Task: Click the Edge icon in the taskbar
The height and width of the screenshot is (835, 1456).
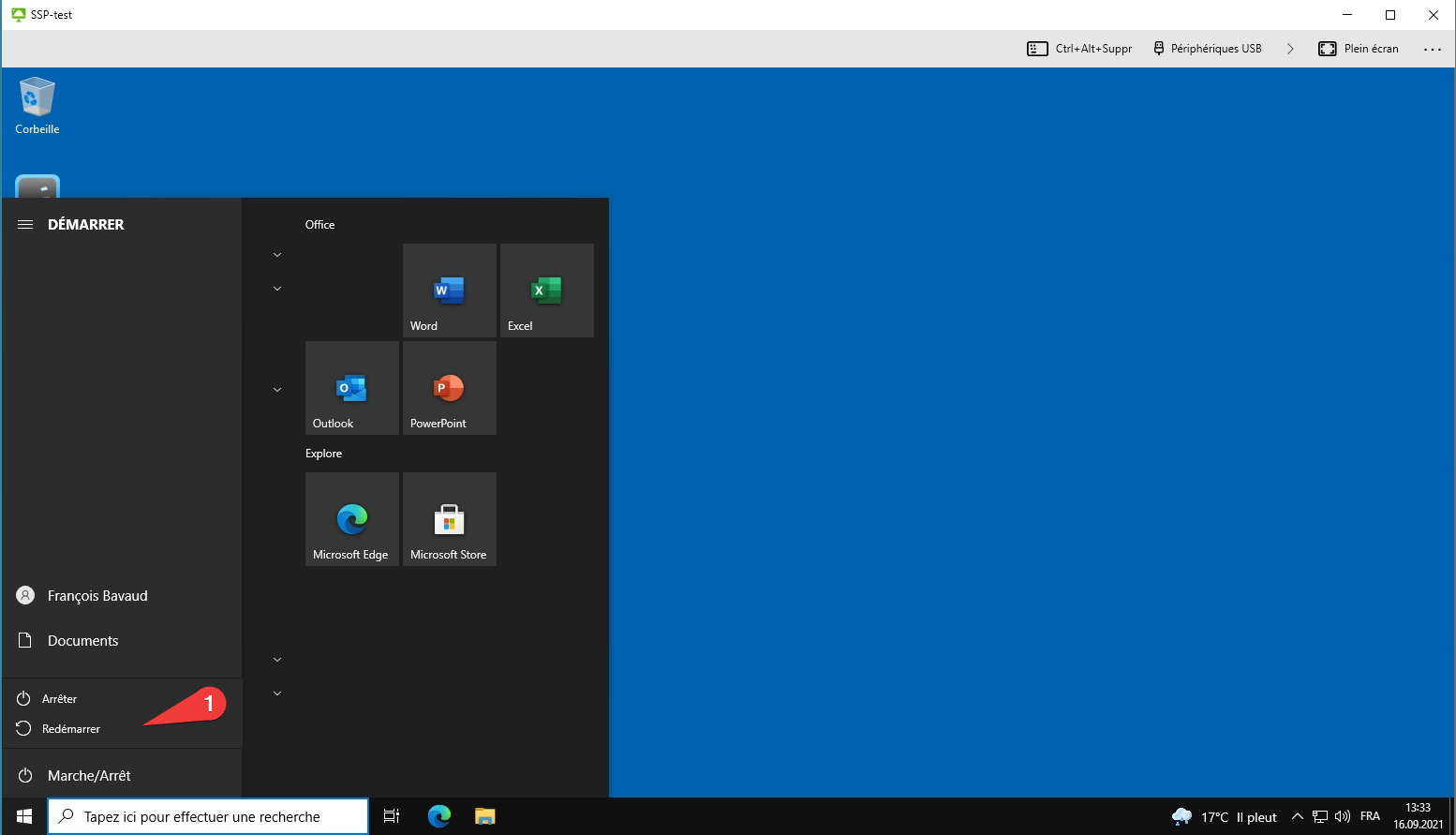Action: pos(438,816)
